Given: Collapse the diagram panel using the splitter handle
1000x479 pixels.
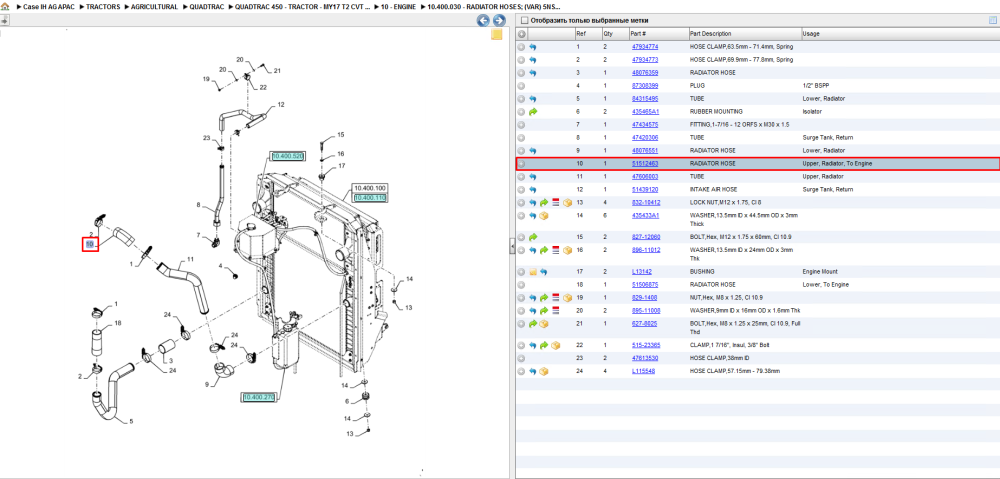Looking at the screenshot, I should click(x=511, y=247).
